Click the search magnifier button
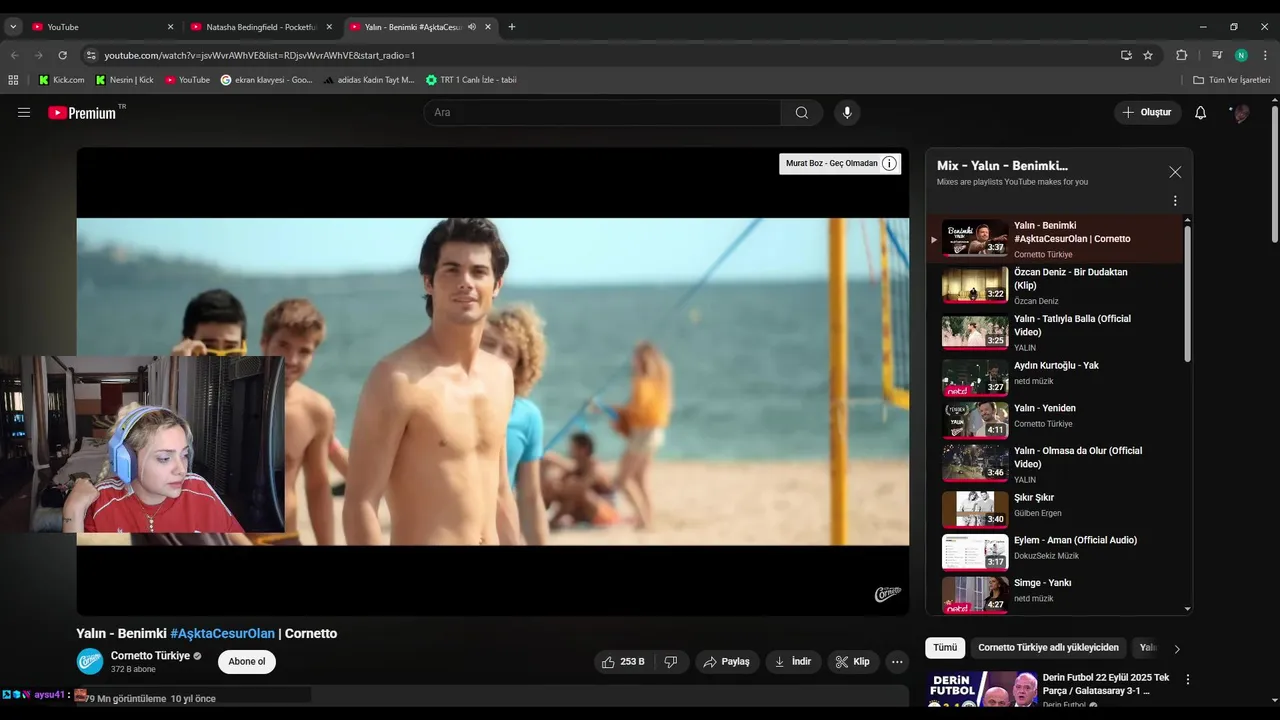 pos(802,113)
